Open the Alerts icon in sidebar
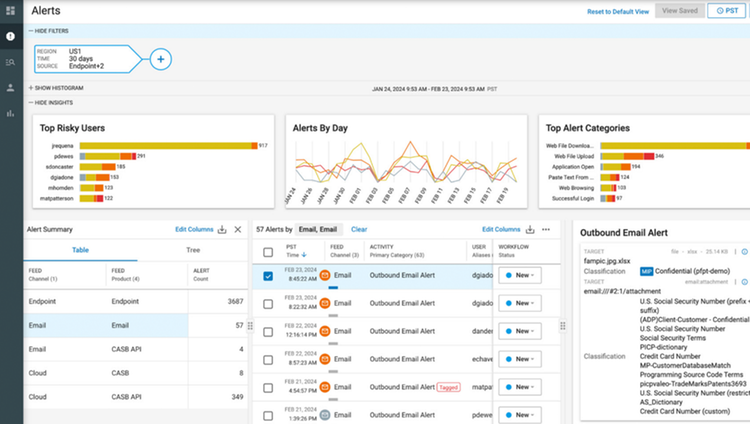 click(11, 36)
